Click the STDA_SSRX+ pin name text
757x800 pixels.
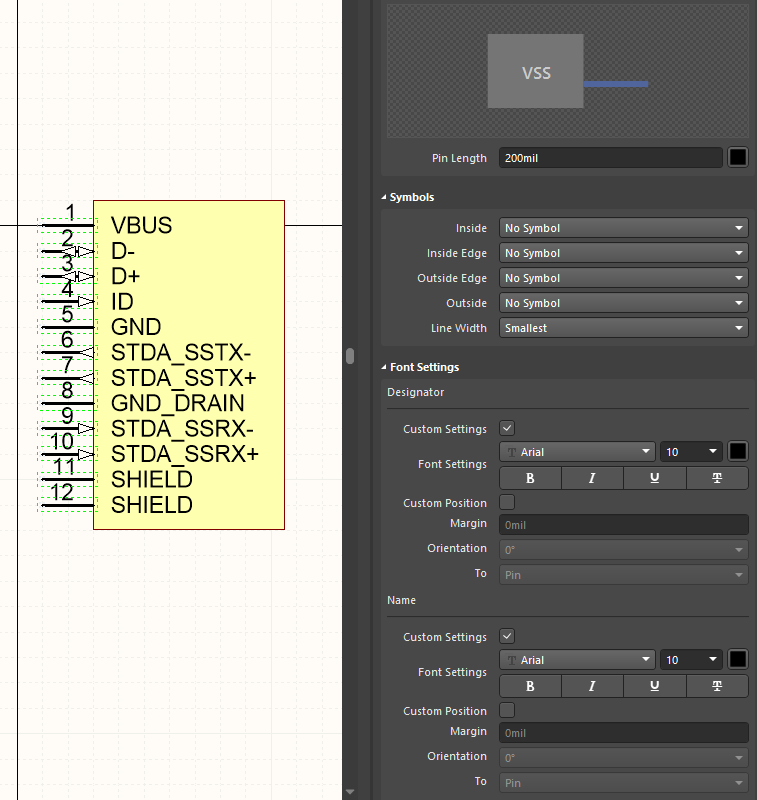185,454
